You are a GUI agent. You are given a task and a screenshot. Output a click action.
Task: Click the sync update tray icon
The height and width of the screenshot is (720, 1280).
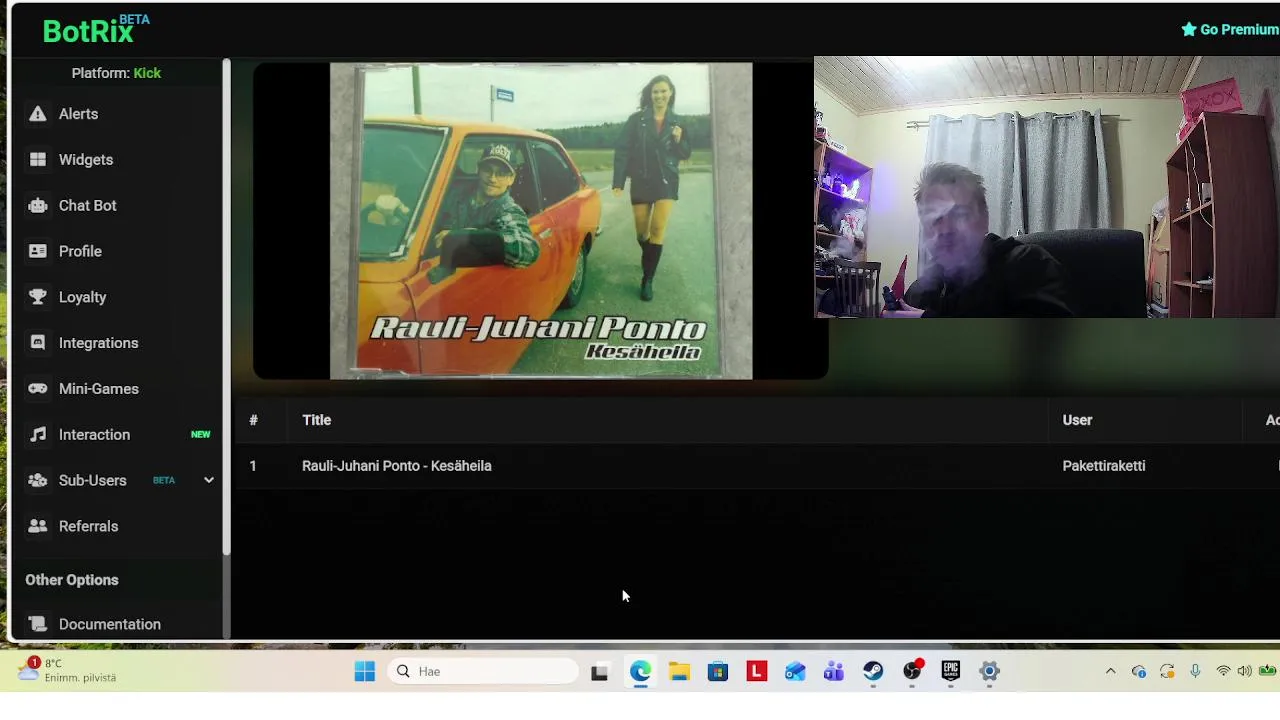click(1167, 672)
